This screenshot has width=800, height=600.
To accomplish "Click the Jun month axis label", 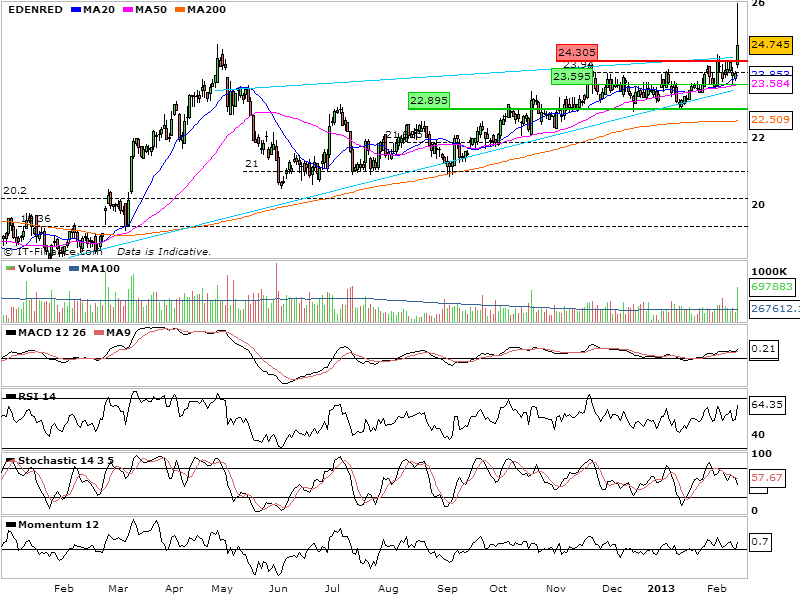I will click(x=278, y=589).
